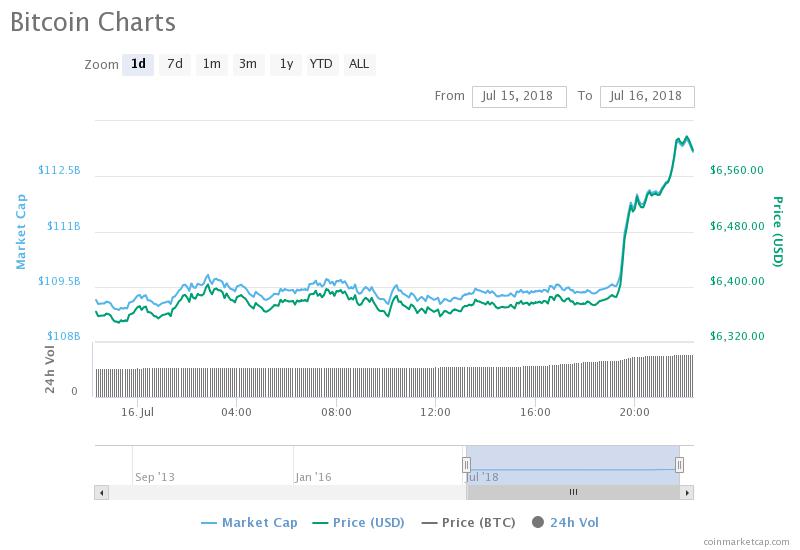The image size is (800, 550).
Task: Select YTD zoom range
Action: pyautogui.click(x=321, y=64)
